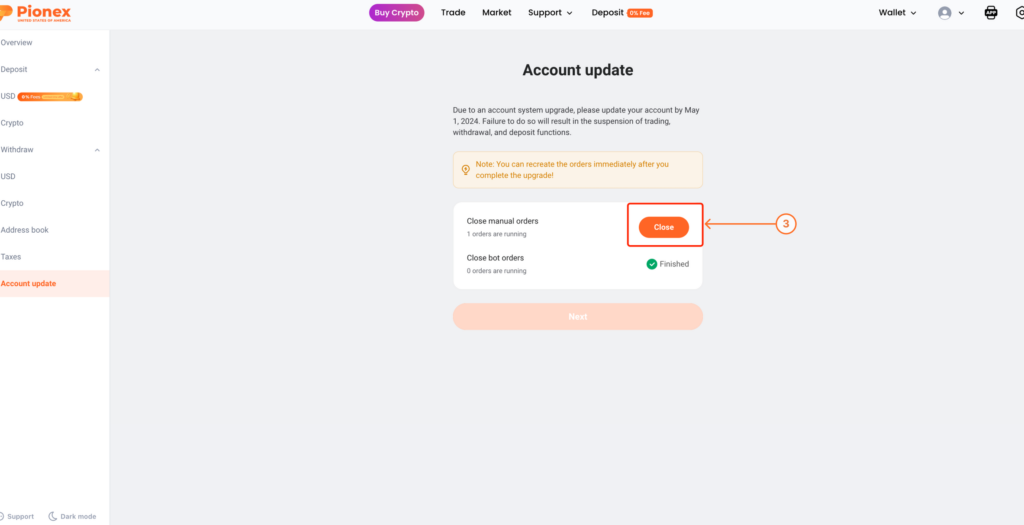
Task: Select Address book in sidebar
Action: 25,230
